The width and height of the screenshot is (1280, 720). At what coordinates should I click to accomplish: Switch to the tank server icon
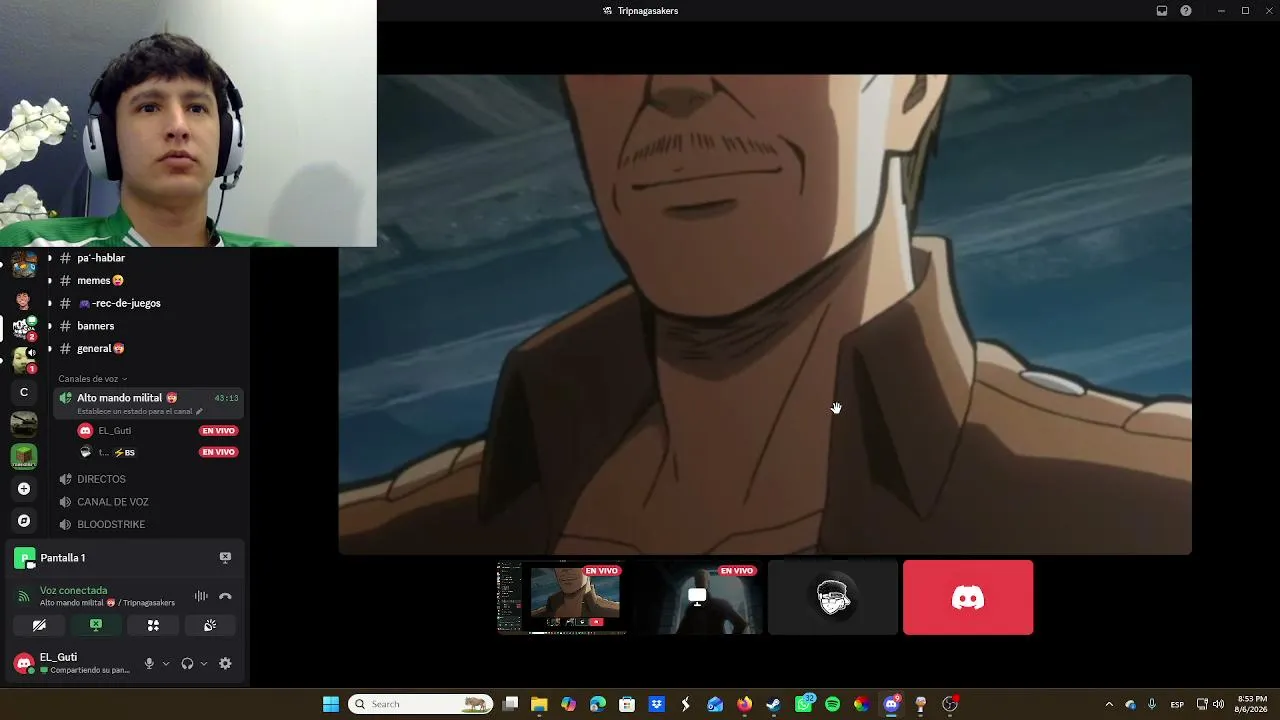(x=24, y=424)
